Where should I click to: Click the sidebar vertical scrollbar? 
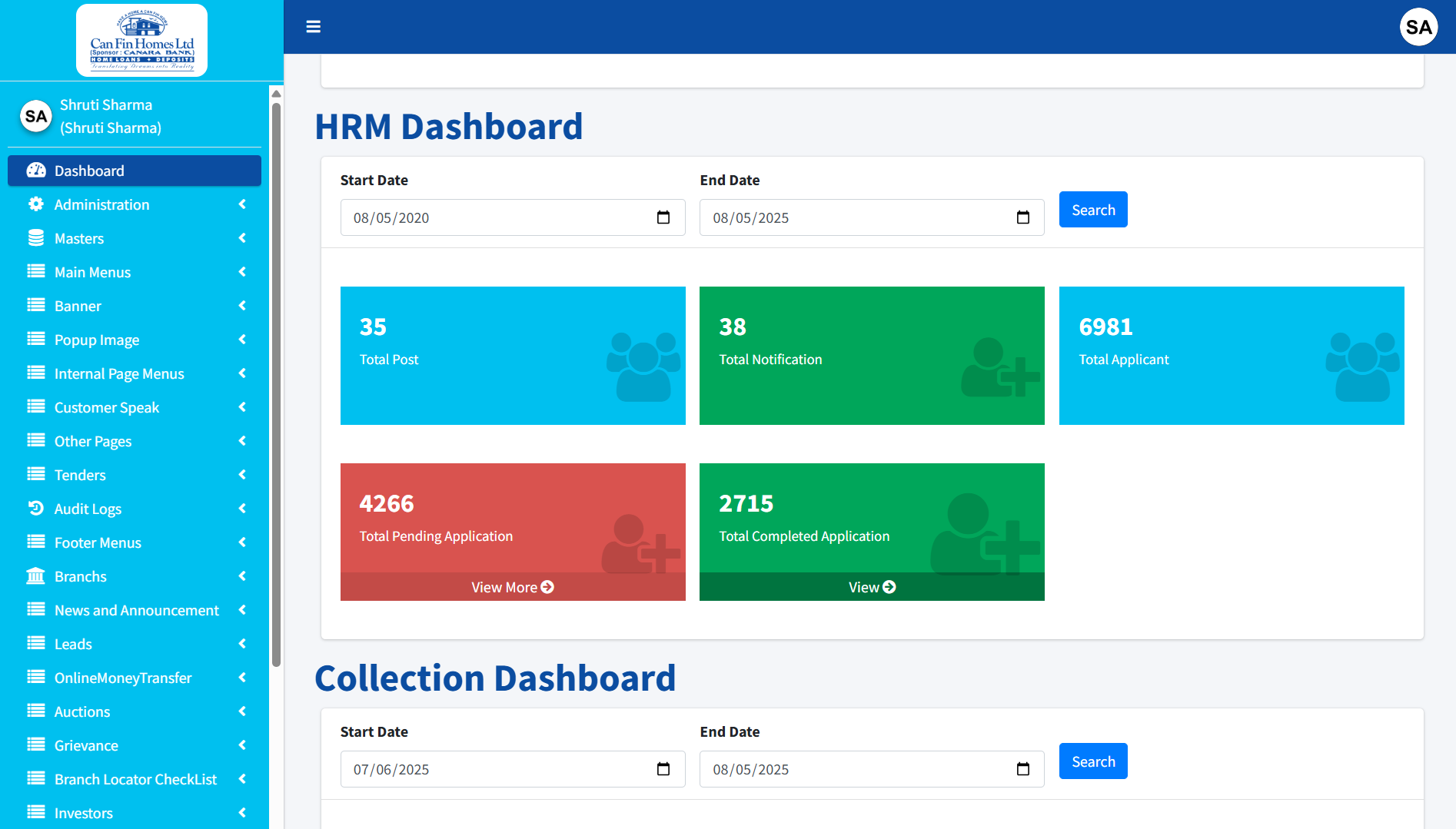pos(276,384)
